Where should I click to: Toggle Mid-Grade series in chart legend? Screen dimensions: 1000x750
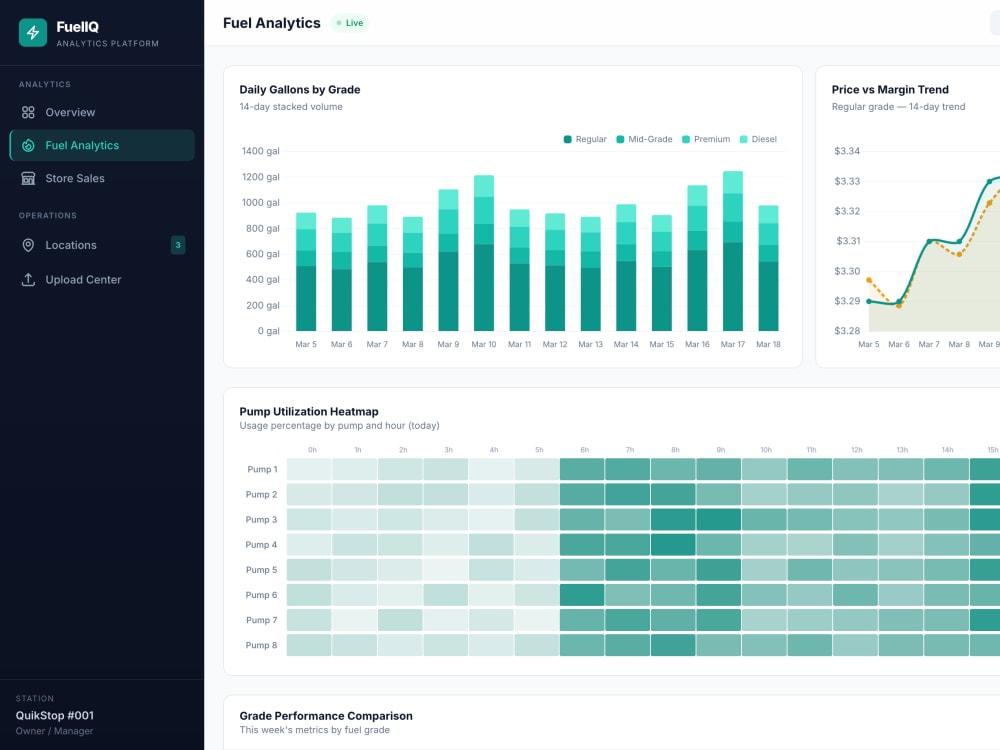tap(644, 139)
